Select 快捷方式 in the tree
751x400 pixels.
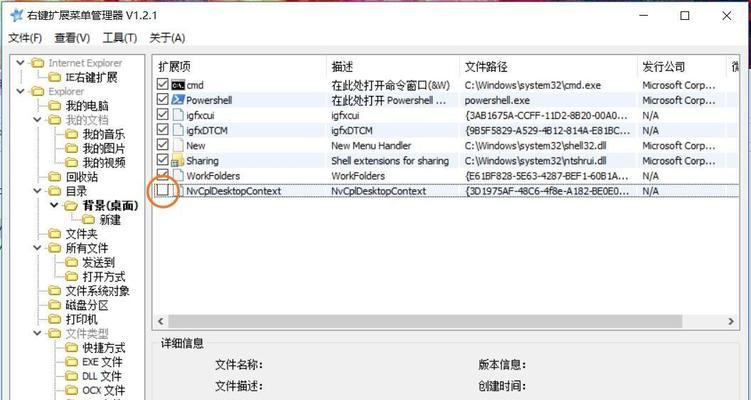[x=104, y=348]
